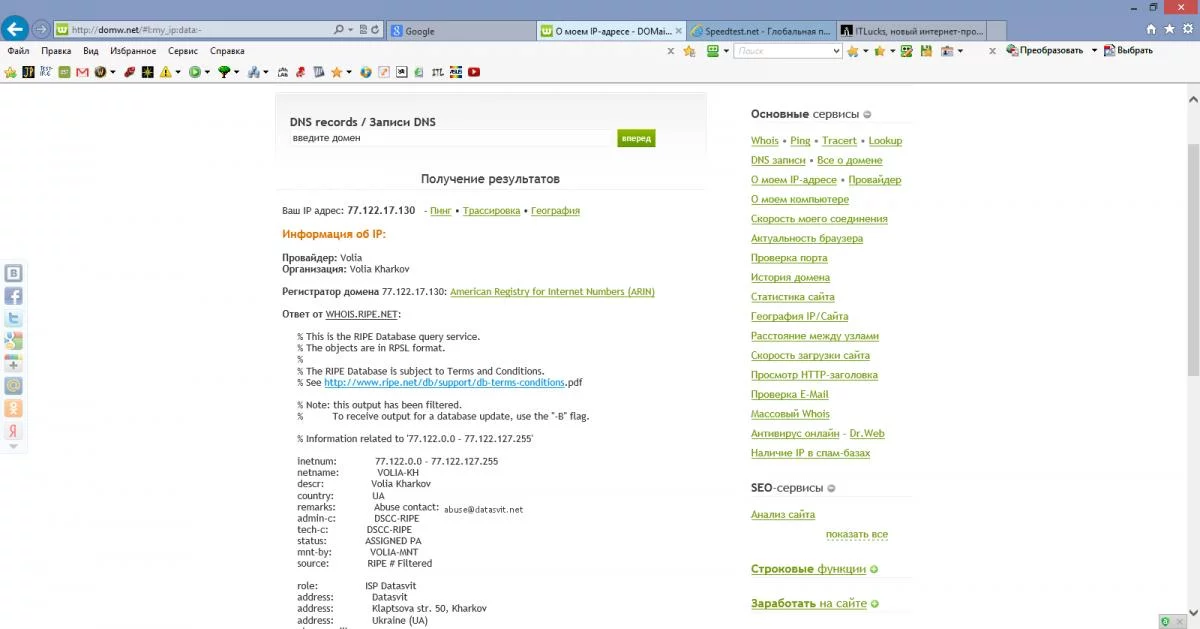Expand the share sidebar down arrow
Image resolution: width=1200 pixels, height=629 pixels.
(13, 446)
